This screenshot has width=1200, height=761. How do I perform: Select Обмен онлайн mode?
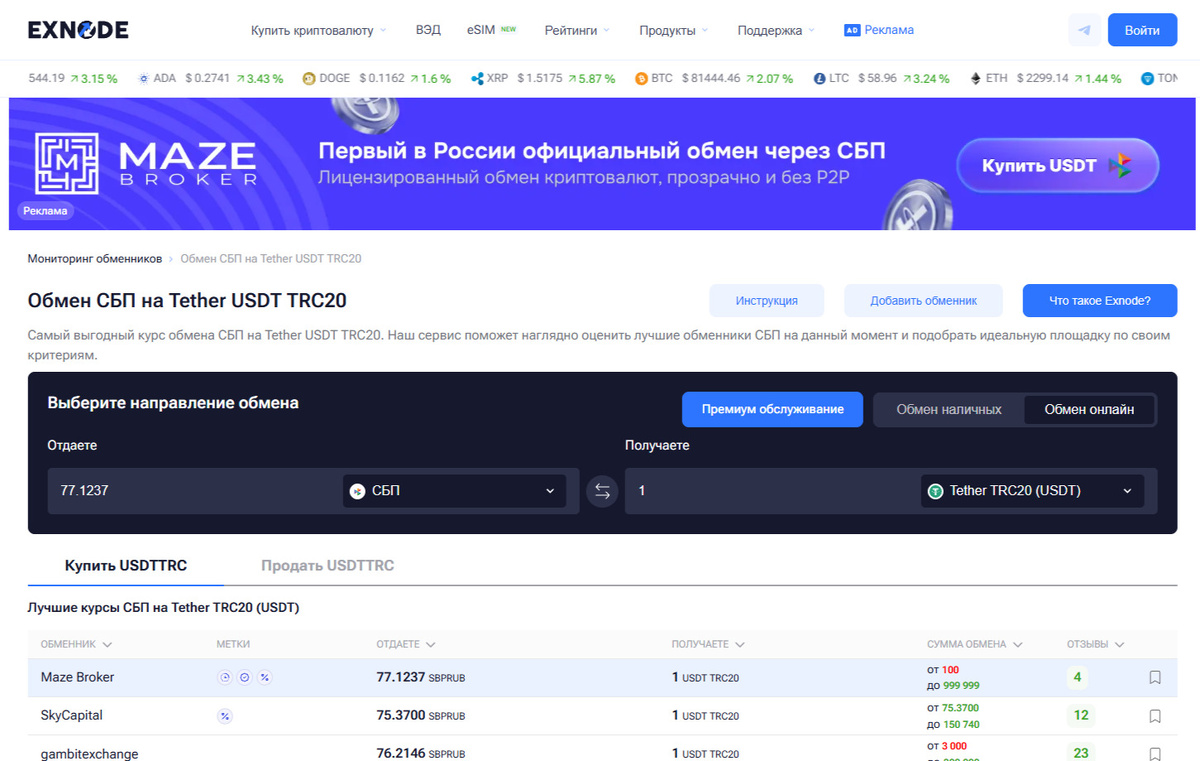click(x=1089, y=409)
